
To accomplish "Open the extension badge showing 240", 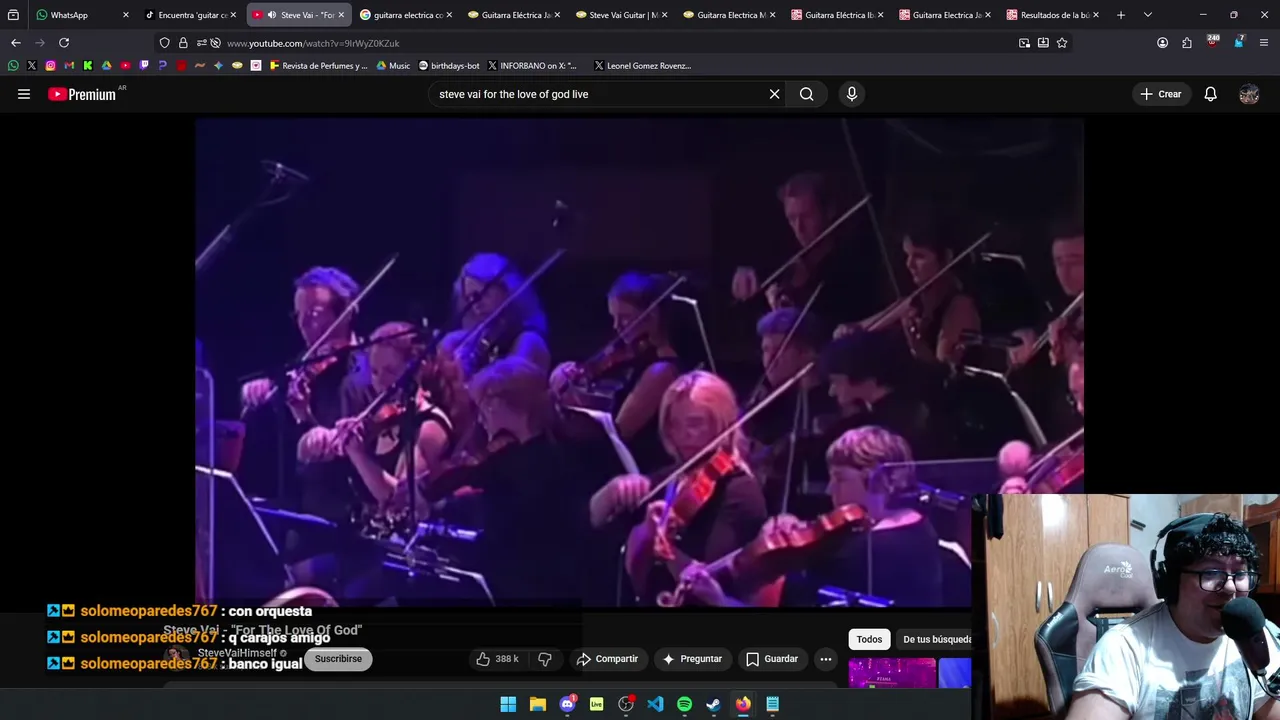I will [1213, 42].
